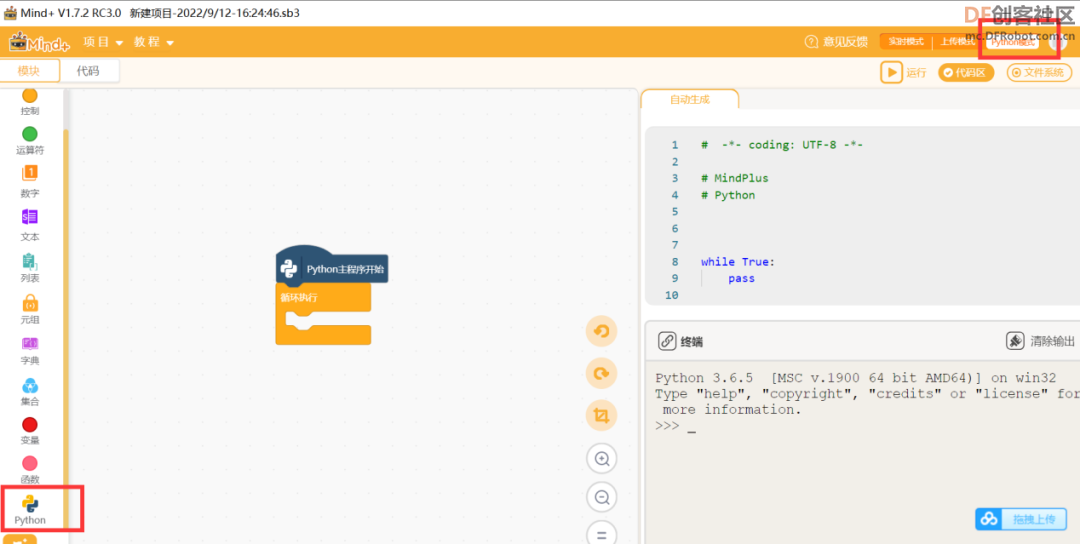Click the block palette vertical scrollbar
The height and width of the screenshot is (544, 1080).
[x=66, y=327]
